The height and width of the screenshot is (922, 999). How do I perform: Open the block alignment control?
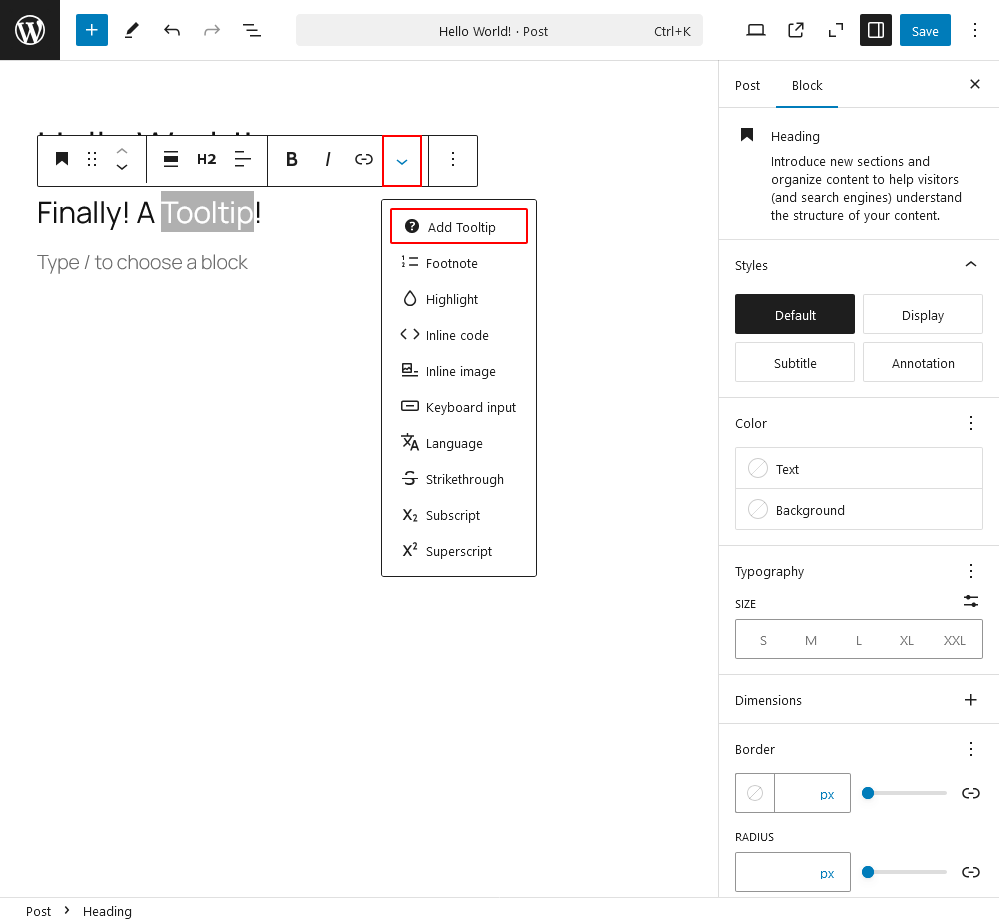coord(171,159)
